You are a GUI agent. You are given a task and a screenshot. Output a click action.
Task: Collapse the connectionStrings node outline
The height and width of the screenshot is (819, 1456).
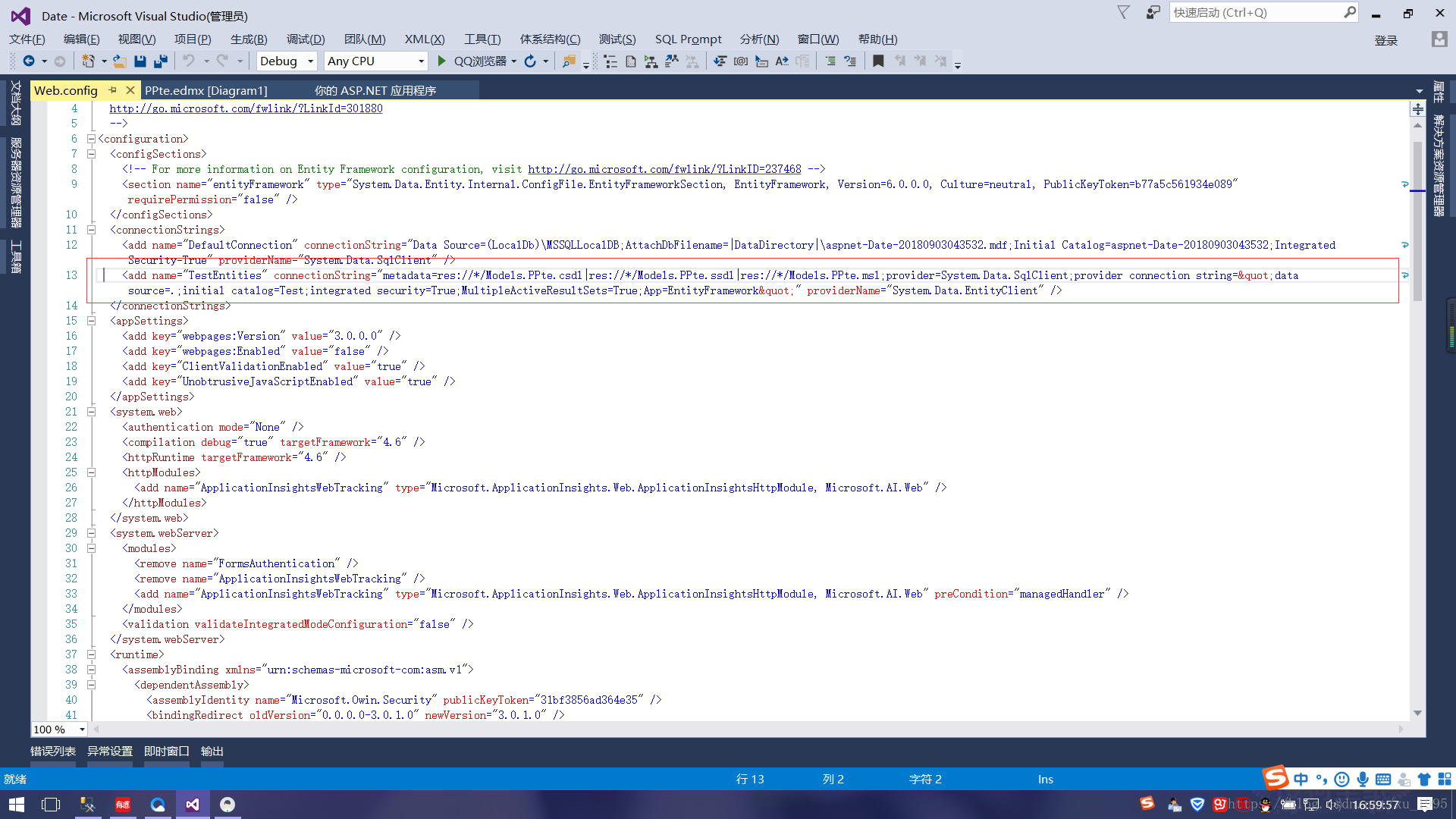click(x=91, y=230)
